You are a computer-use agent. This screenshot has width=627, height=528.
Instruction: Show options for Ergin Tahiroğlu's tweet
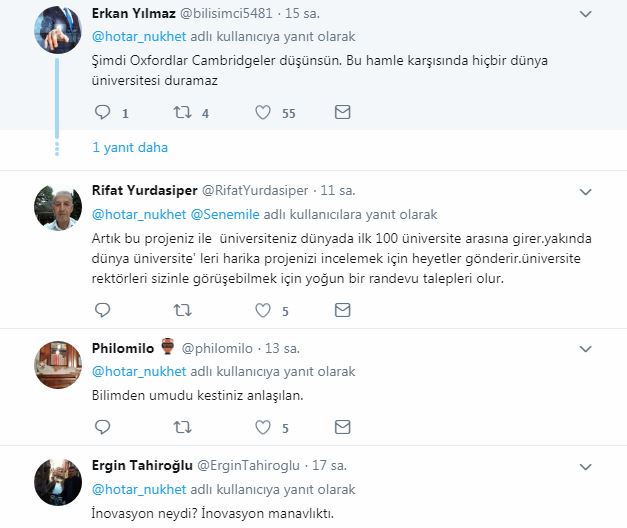(586, 466)
